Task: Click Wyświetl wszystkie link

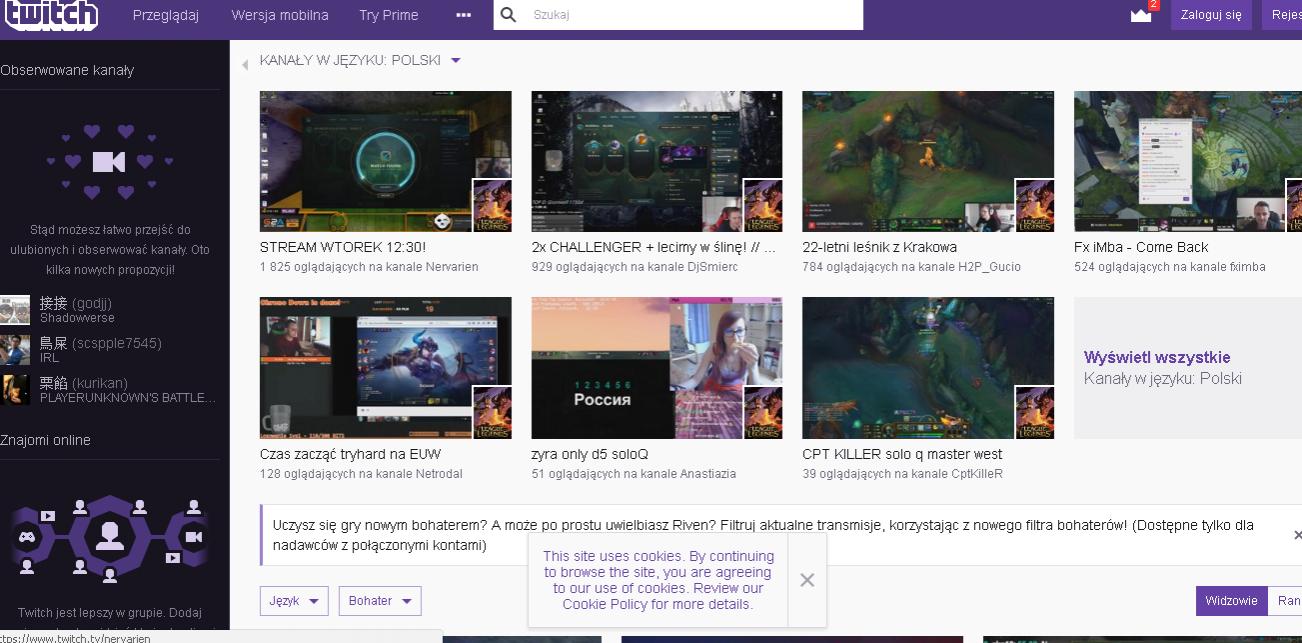Action: click(1157, 357)
